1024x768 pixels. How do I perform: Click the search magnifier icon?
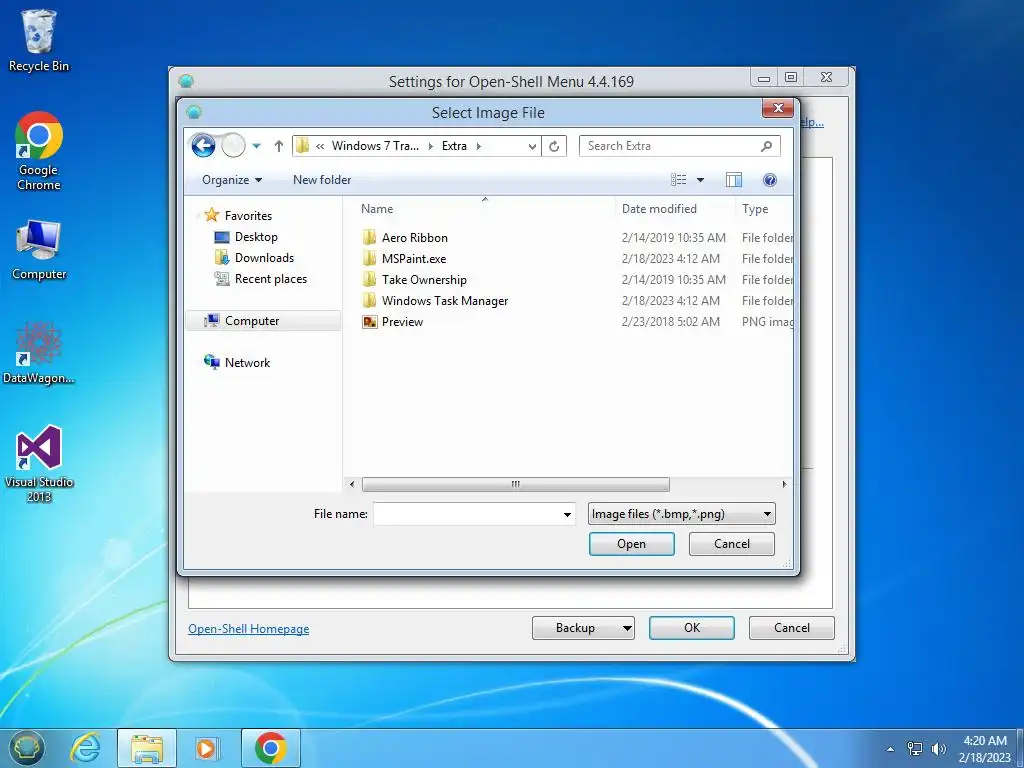tap(766, 146)
